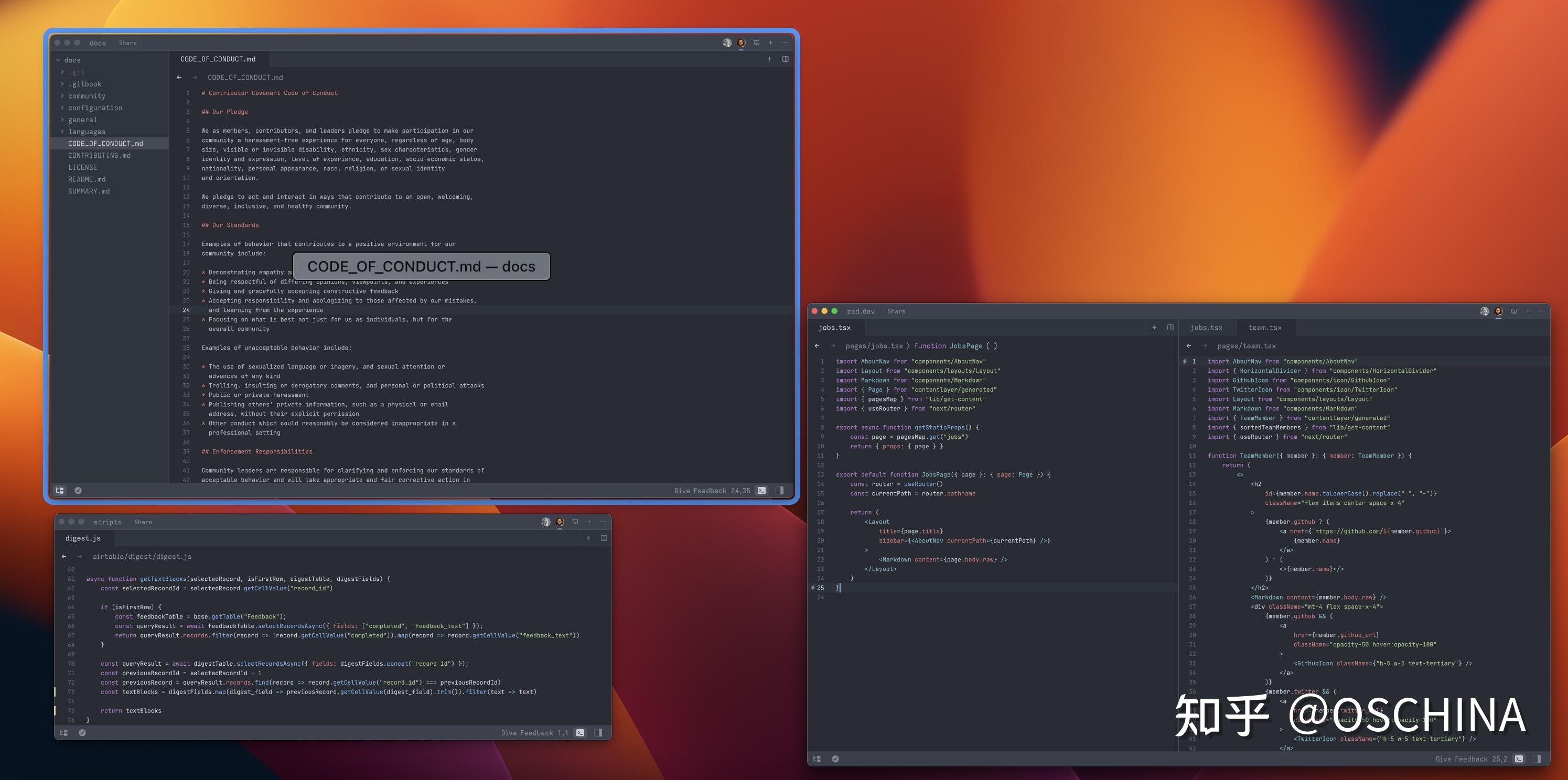Click terminal icon in scripts window status bar
Image resolution: width=1568 pixels, height=780 pixels.
(580, 732)
